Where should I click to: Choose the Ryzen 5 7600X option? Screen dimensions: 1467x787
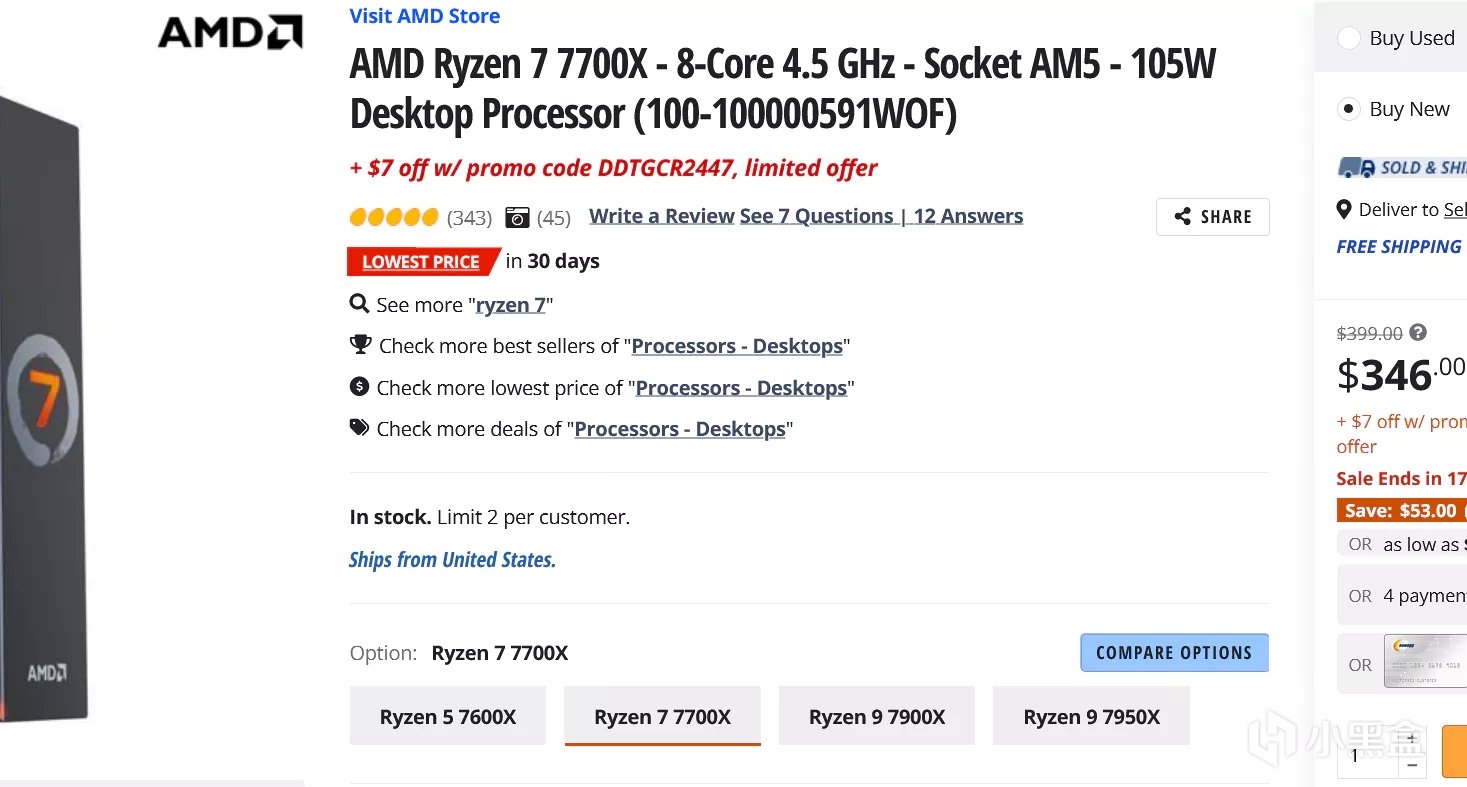(448, 716)
